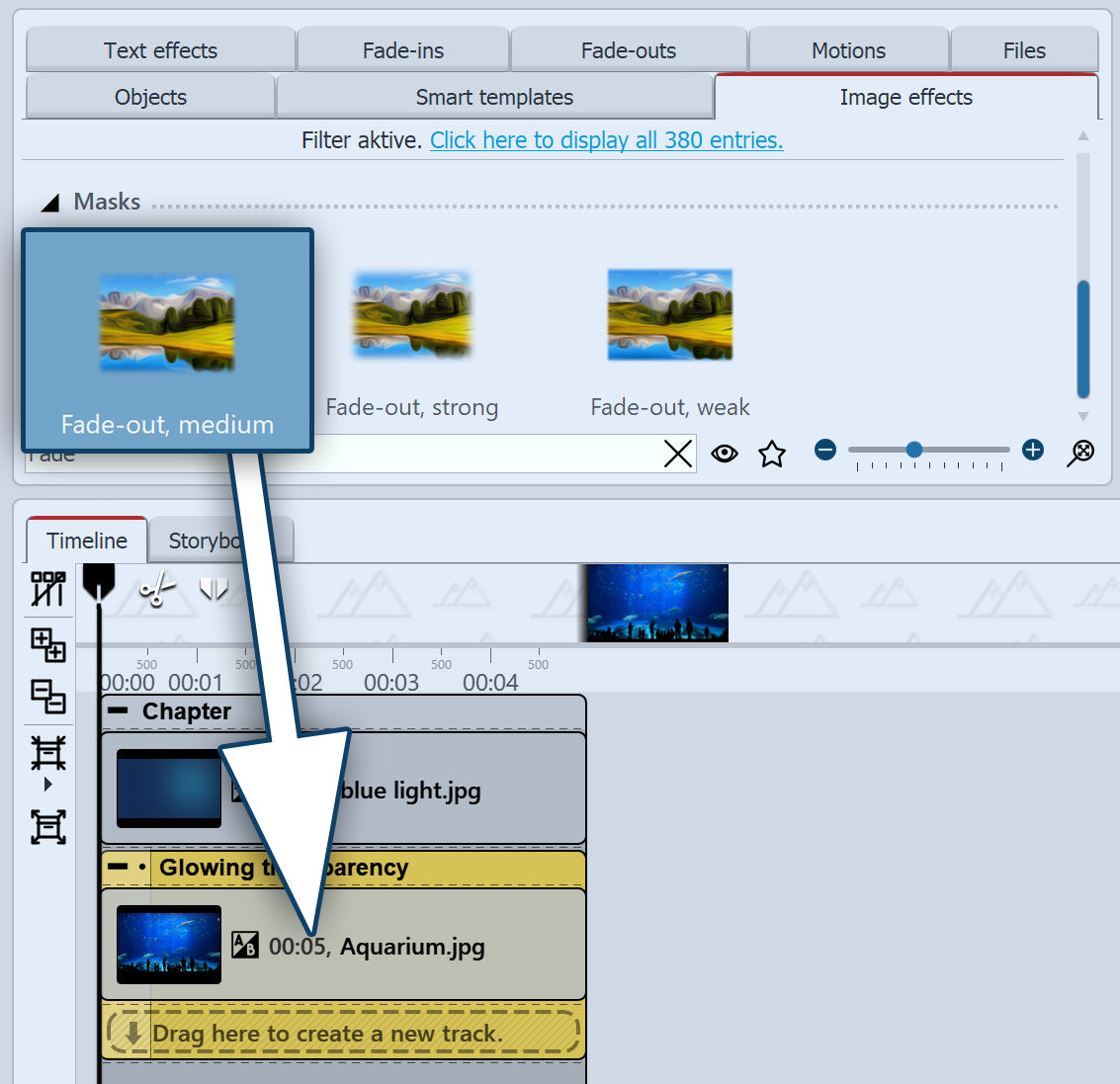Click the thumbnail size slider handle
This screenshot has height=1084, width=1120.
click(x=914, y=451)
